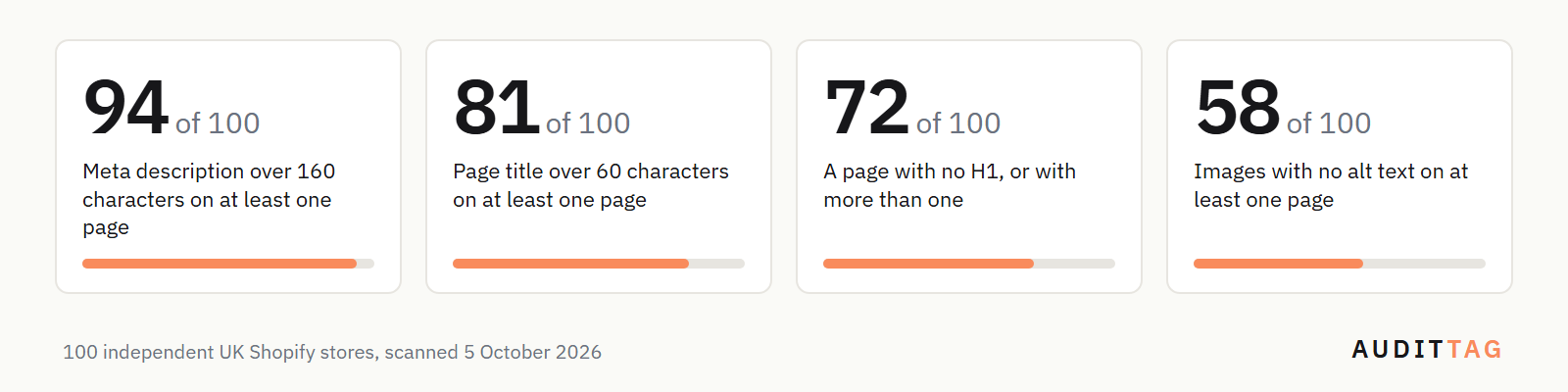Image resolution: width=1568 pixels, height=392 pixels.
Task: Click the large 94 score number
Action: (125, 108)
